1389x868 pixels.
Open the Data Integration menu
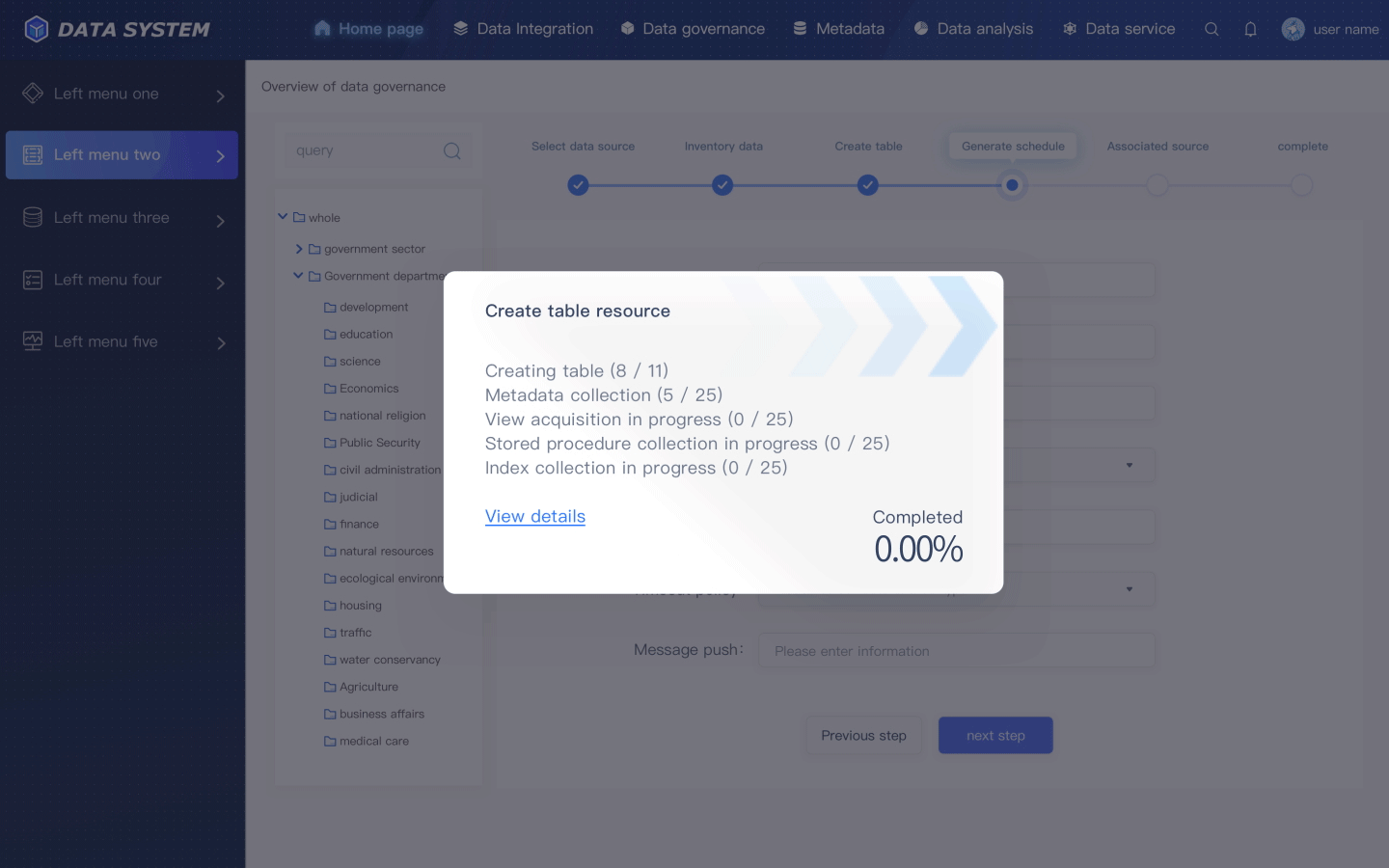click(x=523, y=29)
